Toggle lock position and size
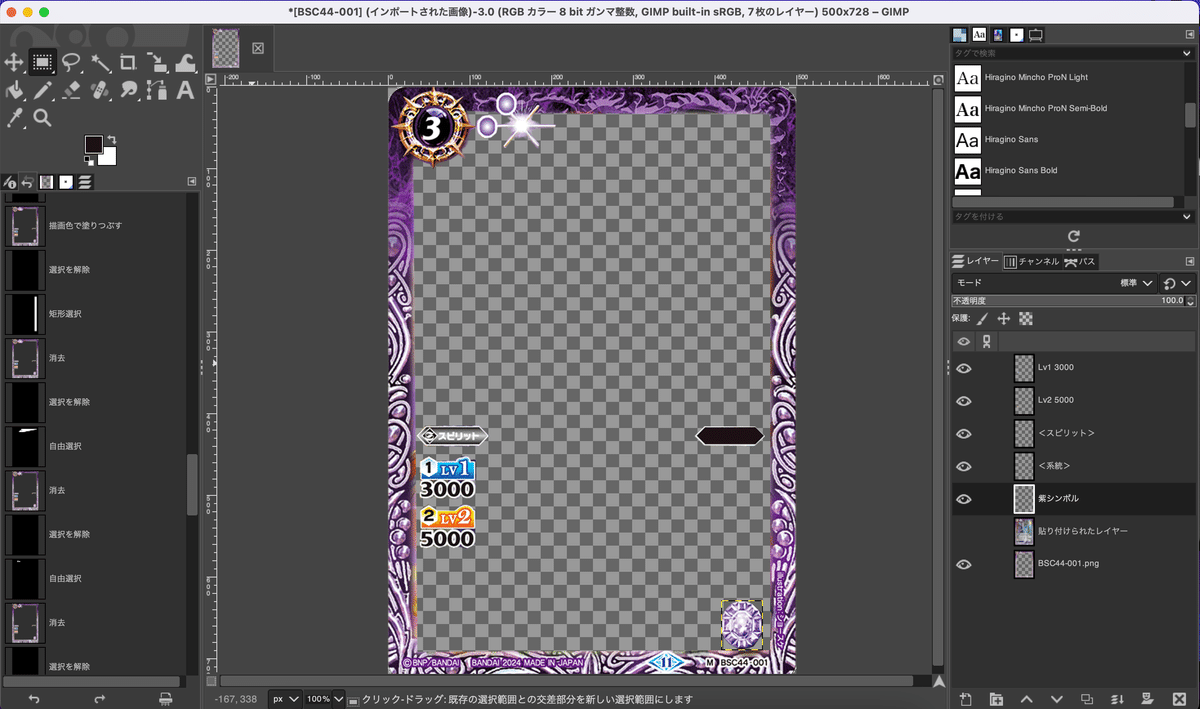This screenshot has height=709, width=1200. tap(1004, 319)
